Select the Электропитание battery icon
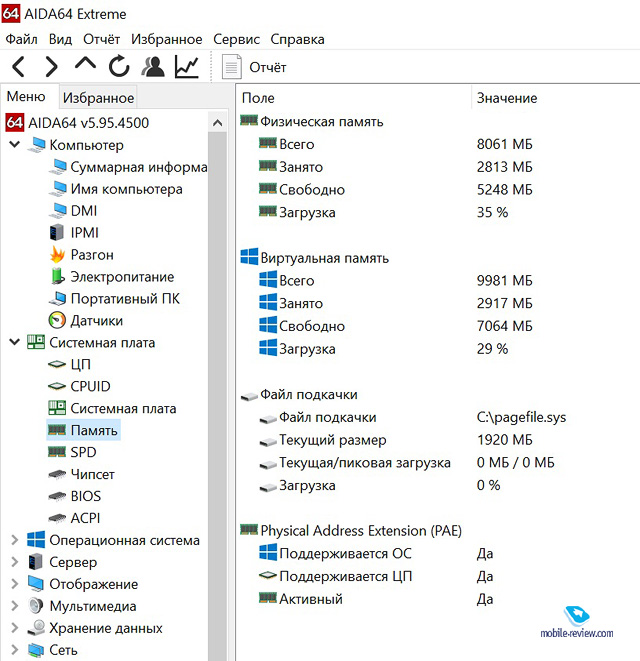Viewport: 640px width, 661px height. tap(57, 276)
